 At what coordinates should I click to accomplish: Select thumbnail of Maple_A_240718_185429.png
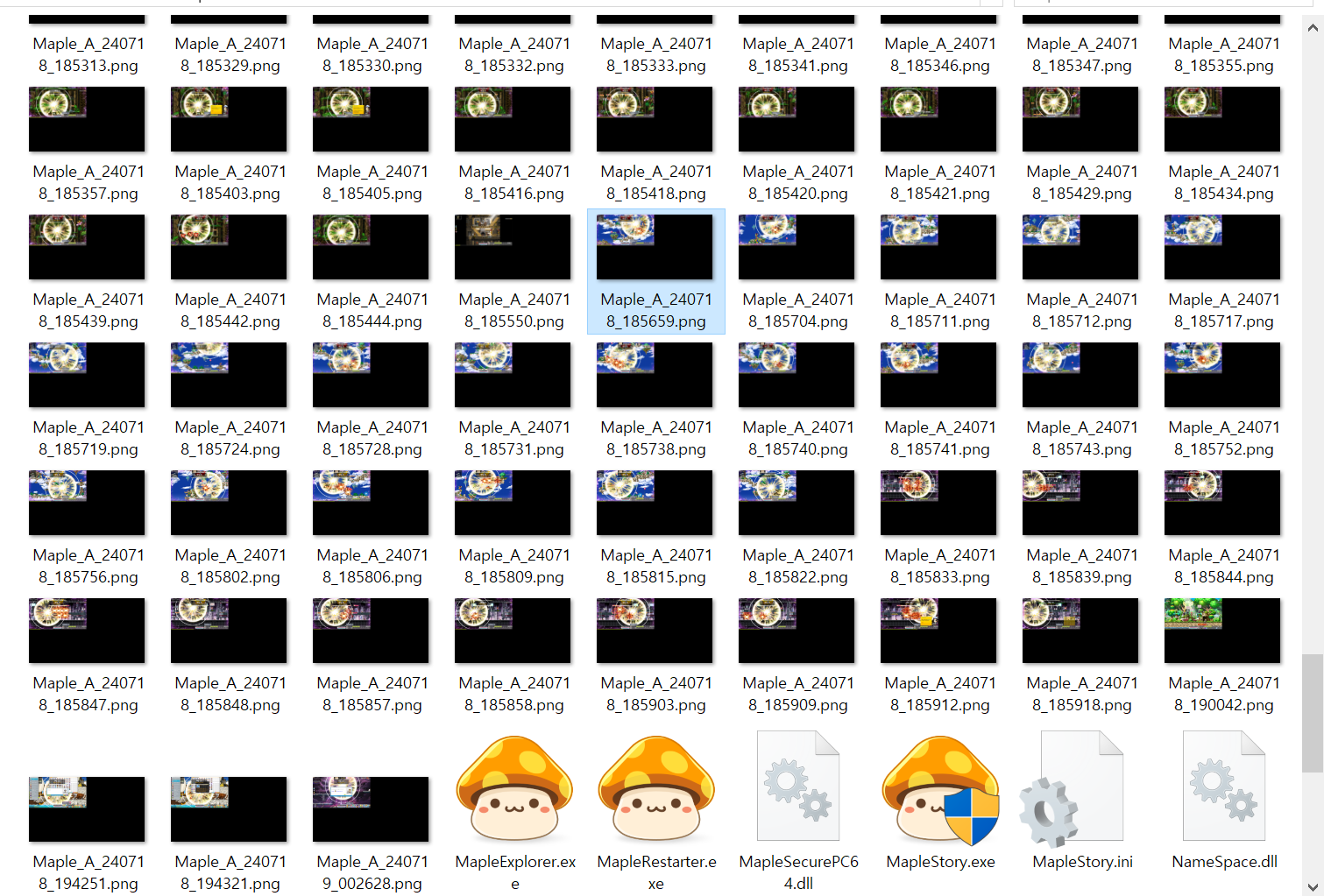pyautogui.click(x=1080, y=119)
